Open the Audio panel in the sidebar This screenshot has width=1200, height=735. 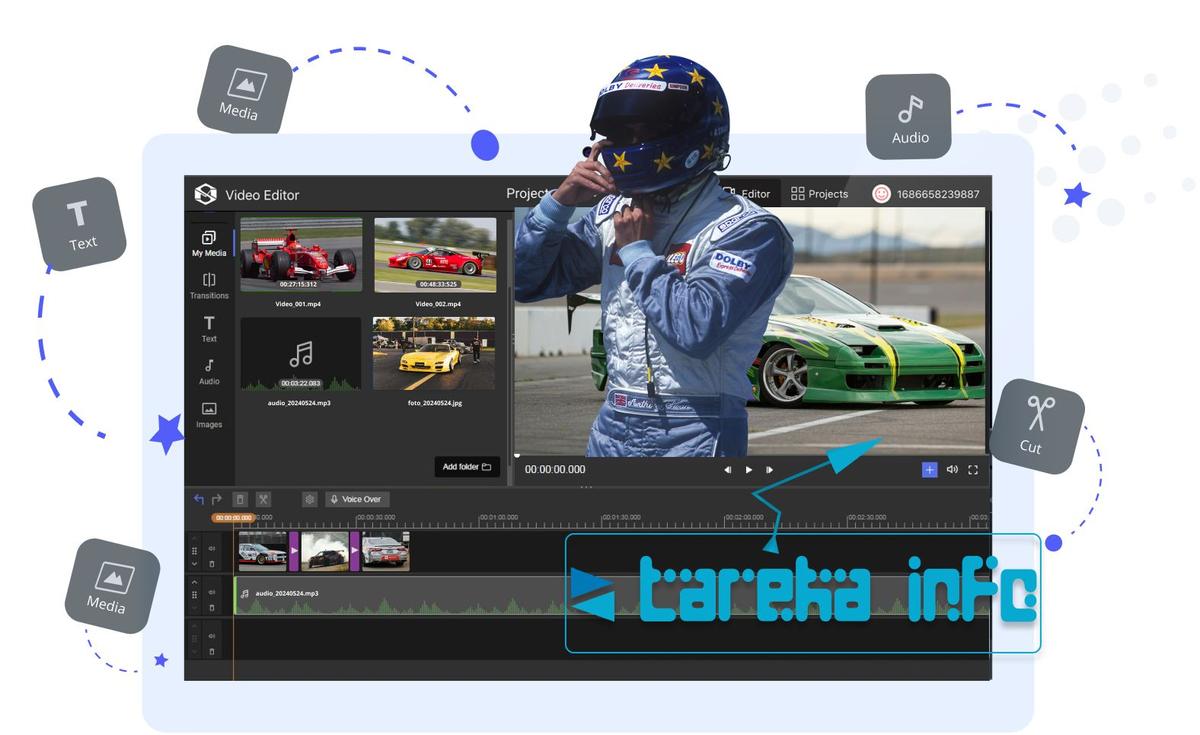(209, 372)
